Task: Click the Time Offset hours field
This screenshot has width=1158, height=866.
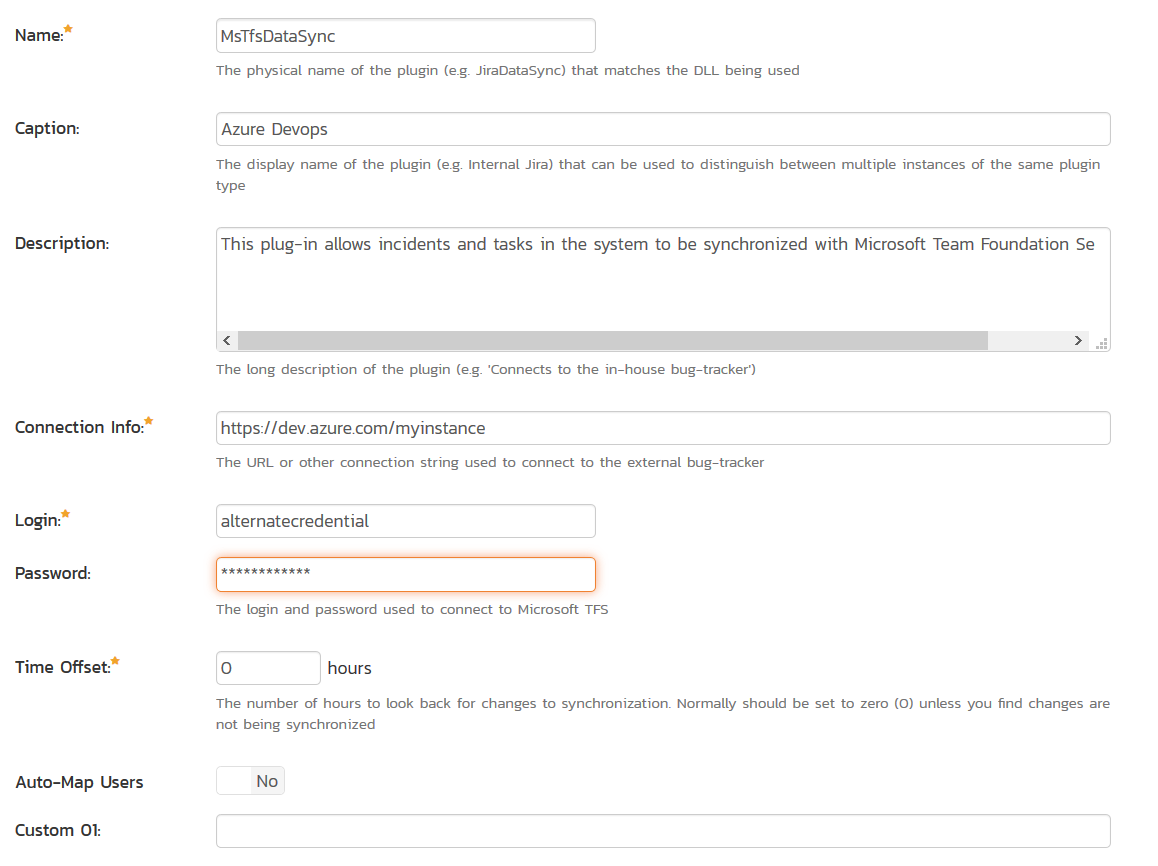Action: click(268, 668)
